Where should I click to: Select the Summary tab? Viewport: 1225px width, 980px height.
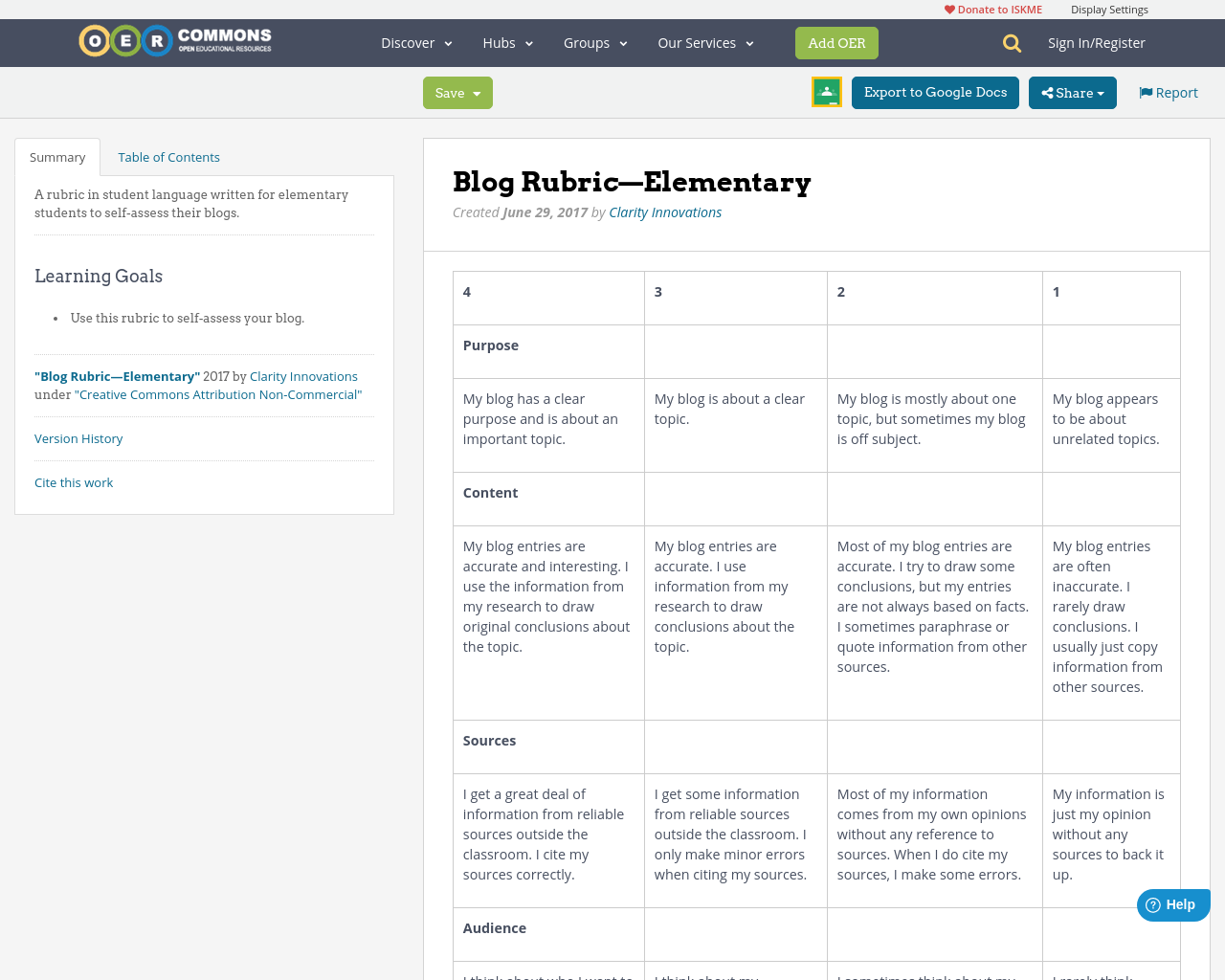click(x=56, y=156)
